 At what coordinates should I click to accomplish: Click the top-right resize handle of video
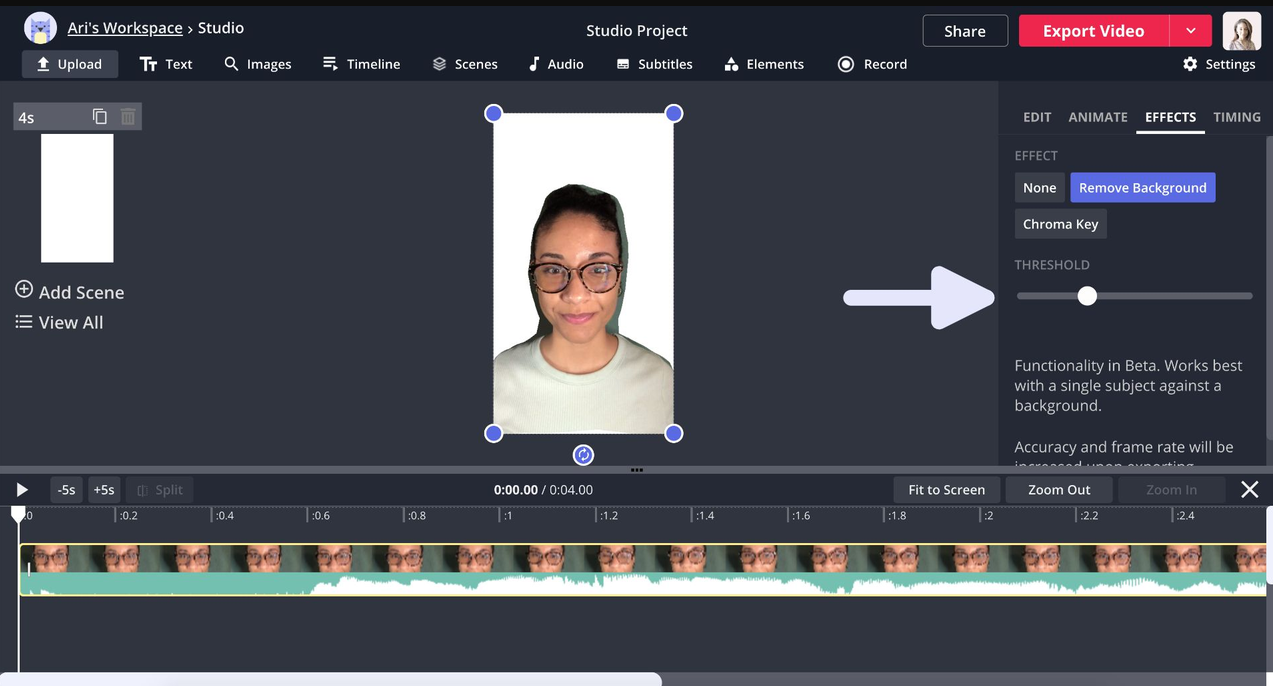click(x=674, y=113)
